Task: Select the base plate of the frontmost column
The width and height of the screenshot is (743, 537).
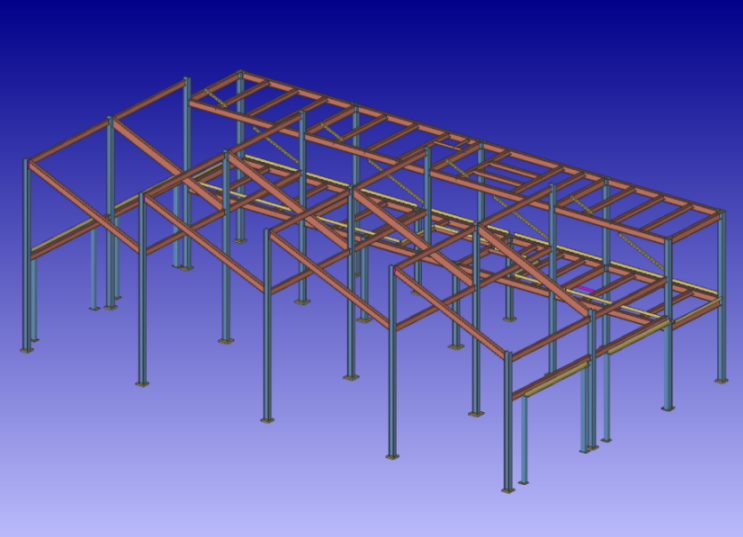Action: click(508, 490)
